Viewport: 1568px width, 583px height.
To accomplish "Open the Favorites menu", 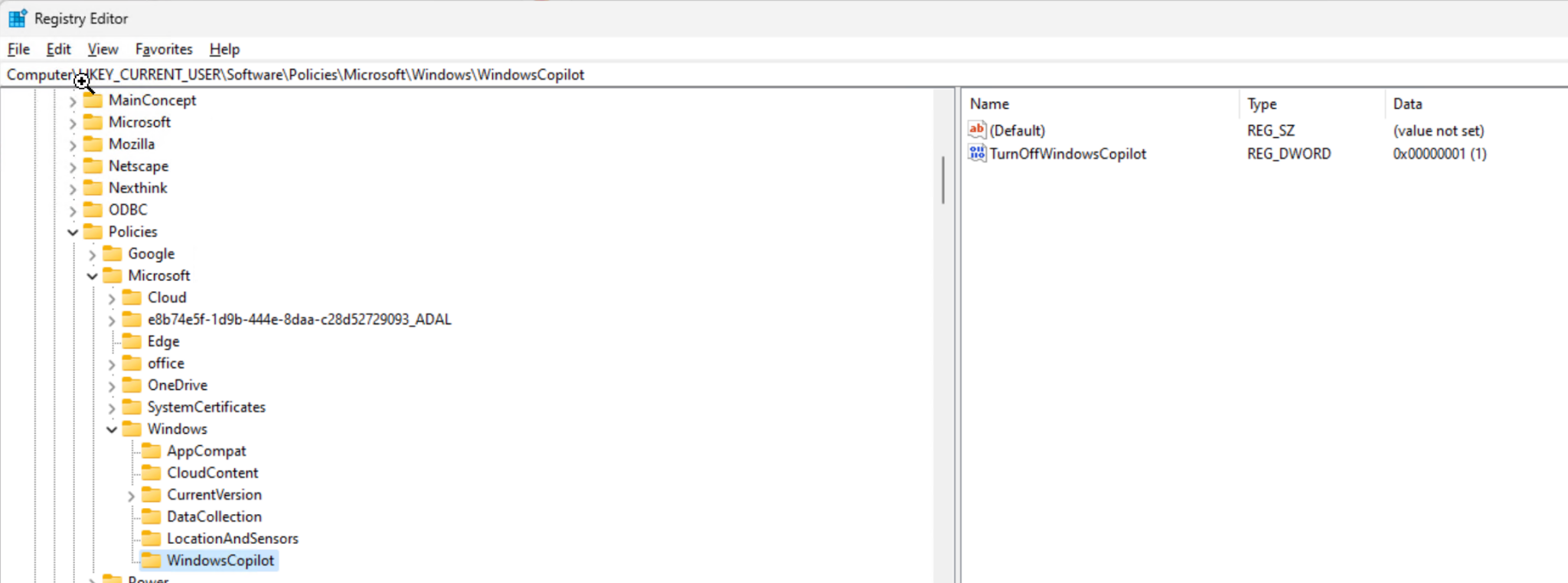I will coord(164,49).
